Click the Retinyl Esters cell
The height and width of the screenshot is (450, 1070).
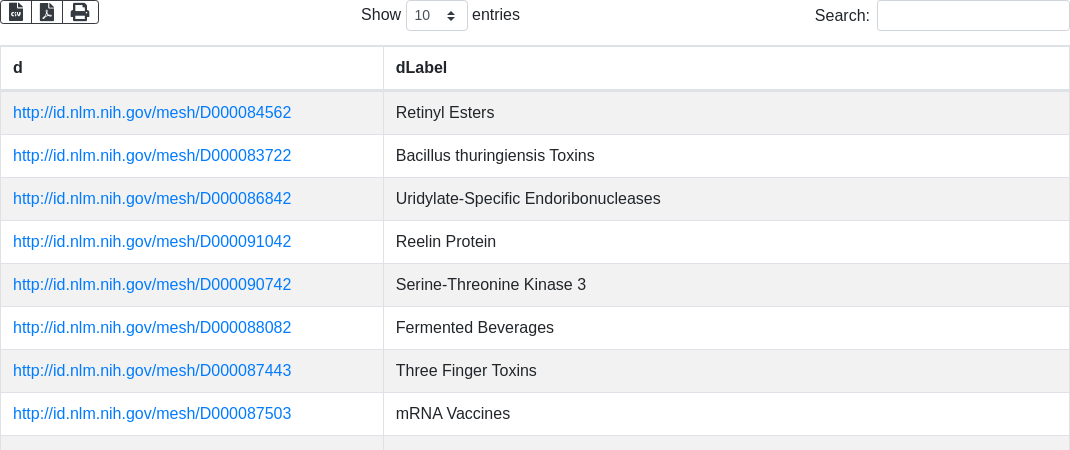coord(445,113)
